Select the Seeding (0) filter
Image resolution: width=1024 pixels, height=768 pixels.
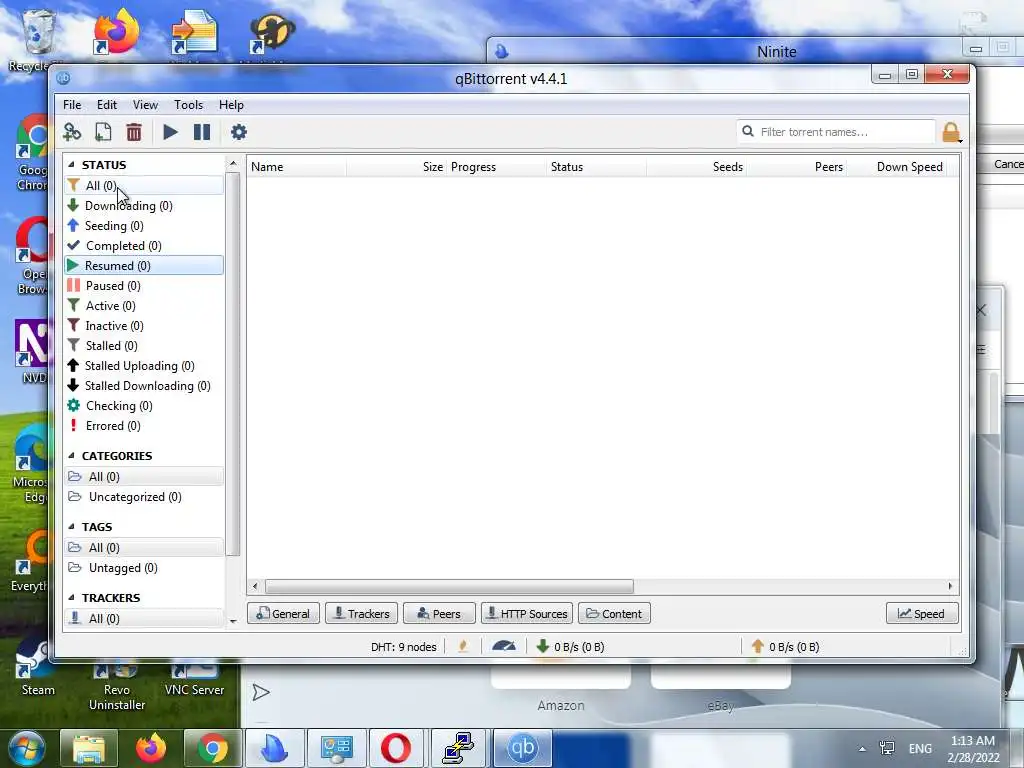coord(144,226)
